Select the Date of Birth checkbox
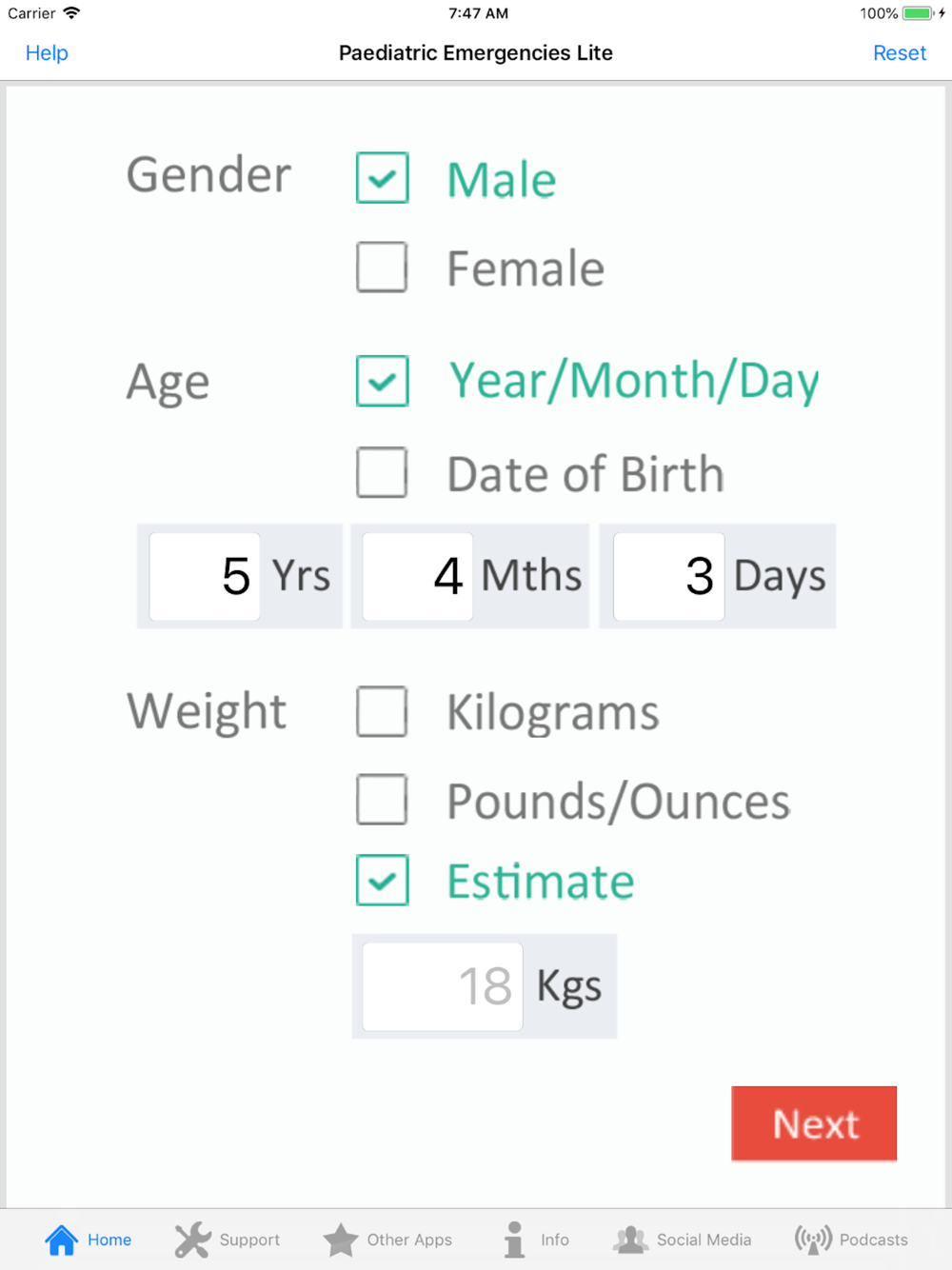Image resolution: width=952 pixels, height=1270 pixels. coord(382,472)
